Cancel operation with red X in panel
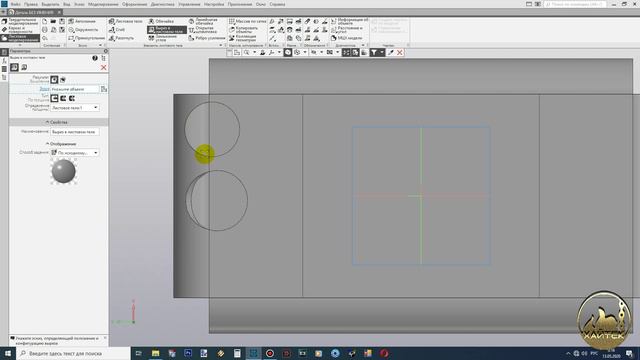The width and height of the screenshot is (640, 360). pyautogui.click(x=104, y=67)
